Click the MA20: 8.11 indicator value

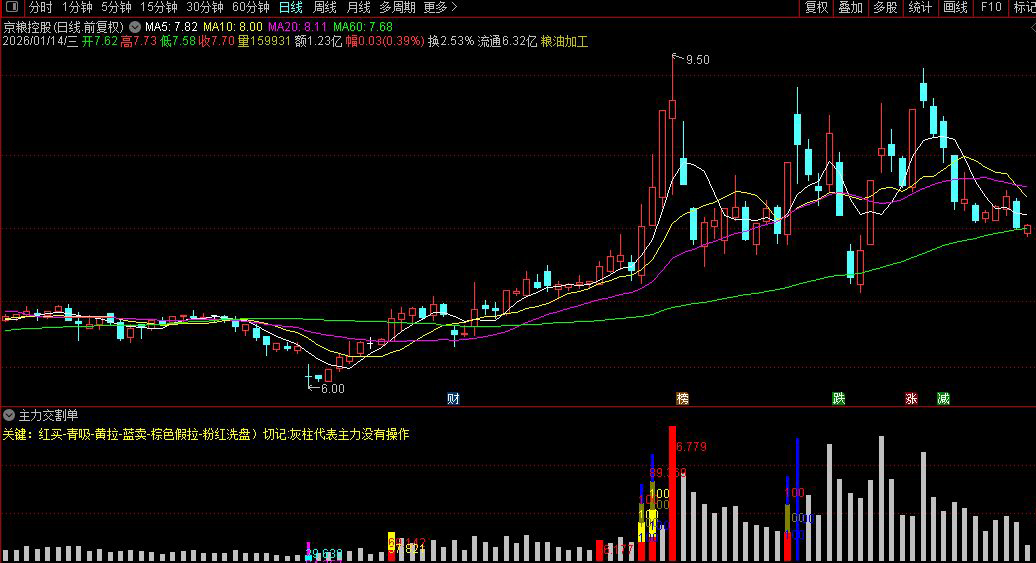pos(297,27)
